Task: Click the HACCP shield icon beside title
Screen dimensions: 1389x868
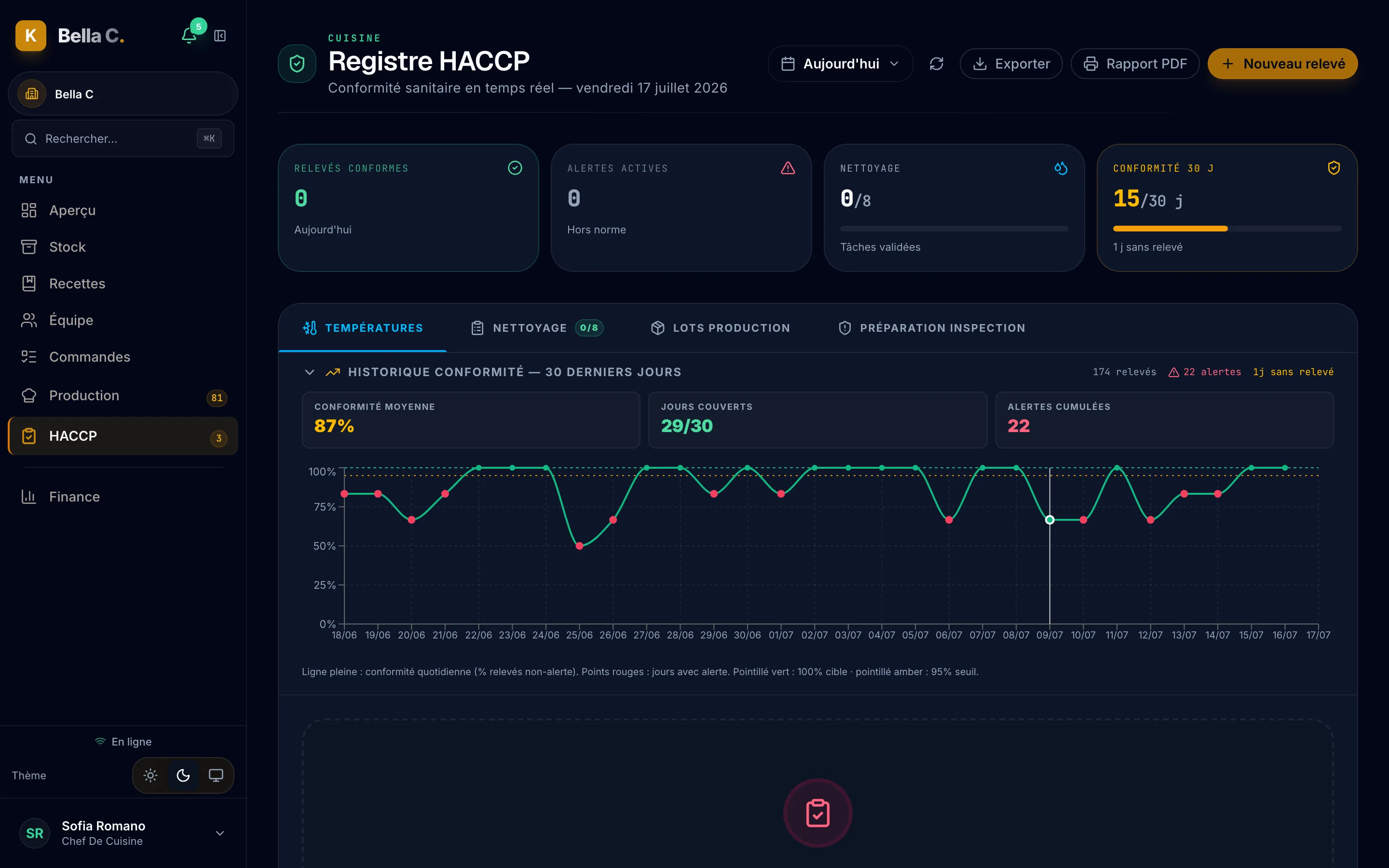Action: point(297,63)
